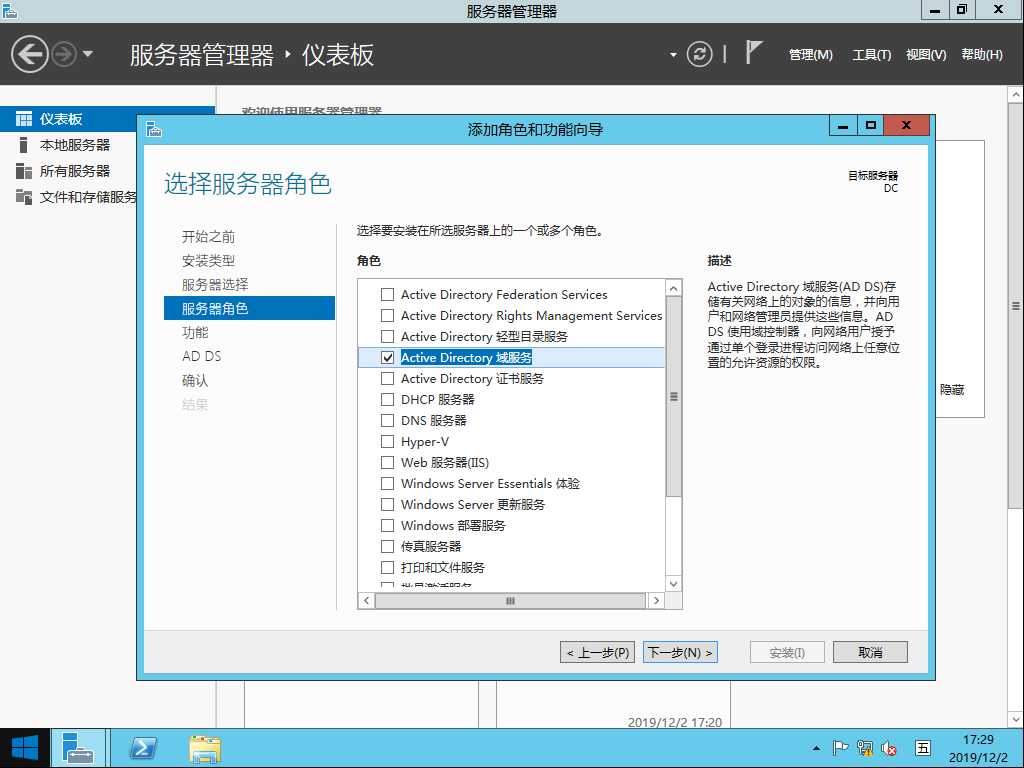
Task: Maximize the wizard window
Action: pyautogui.click(x=871, y=125)
